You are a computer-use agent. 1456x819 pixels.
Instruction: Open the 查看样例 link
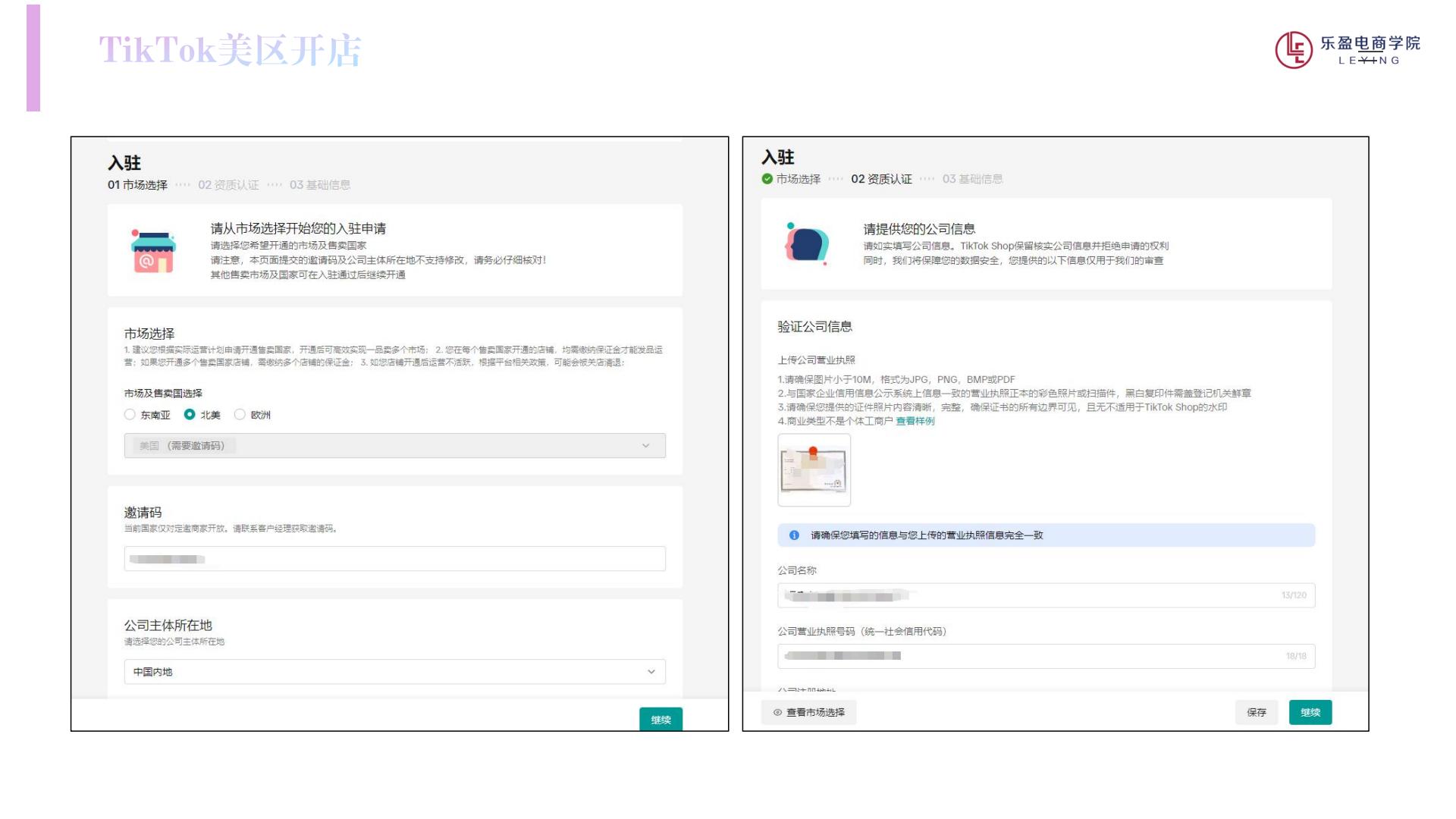(915, 421)
